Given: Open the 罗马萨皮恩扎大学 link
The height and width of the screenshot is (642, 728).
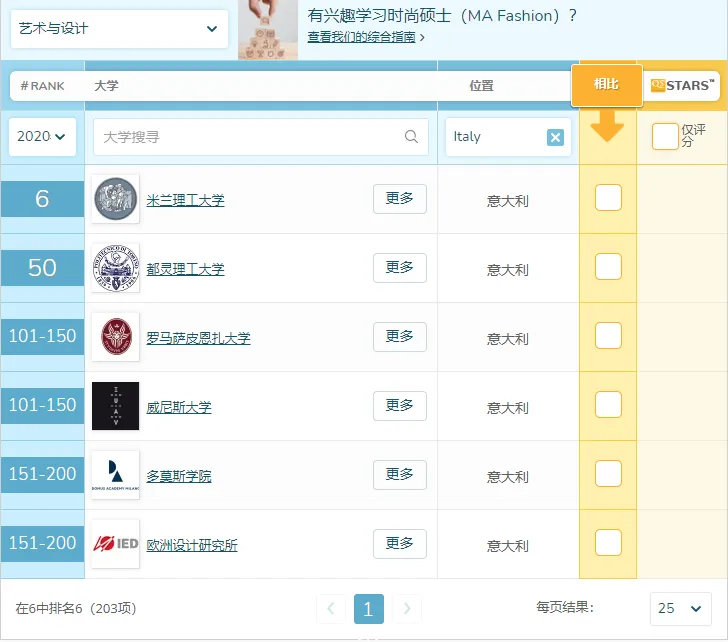Looking at the screenshot, I should (x=198, y=338).
